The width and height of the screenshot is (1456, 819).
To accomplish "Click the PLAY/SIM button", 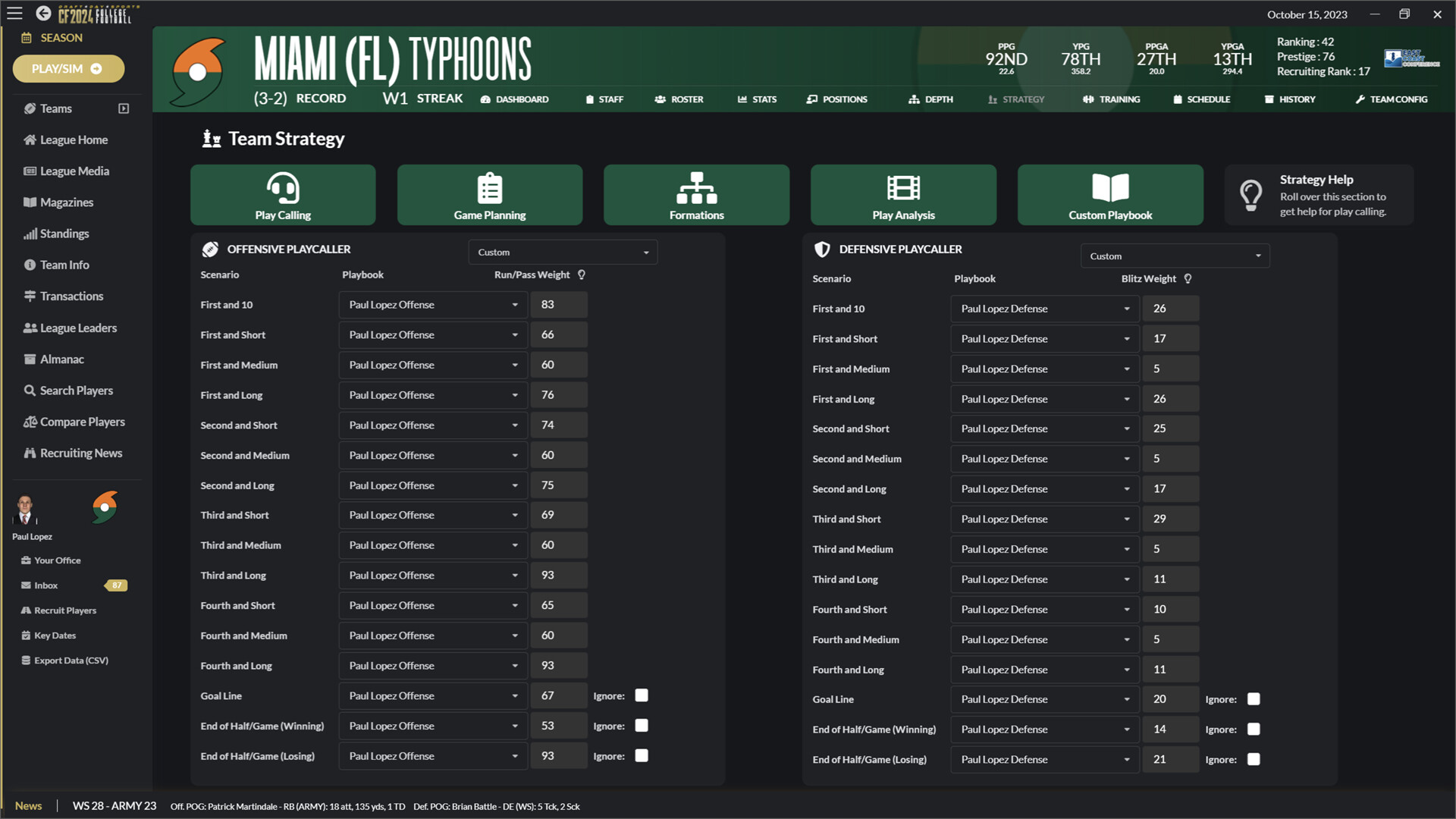I will coord(68,68).
